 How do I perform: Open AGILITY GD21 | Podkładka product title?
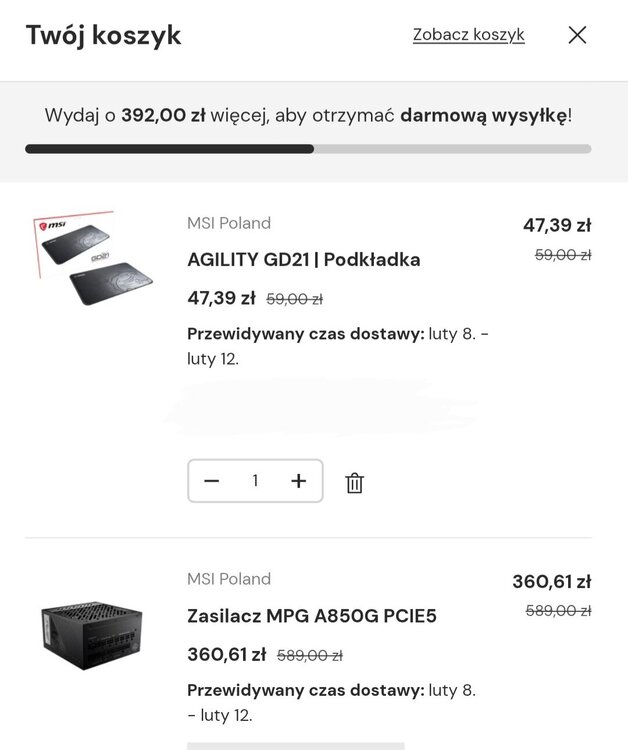point(303,260)
